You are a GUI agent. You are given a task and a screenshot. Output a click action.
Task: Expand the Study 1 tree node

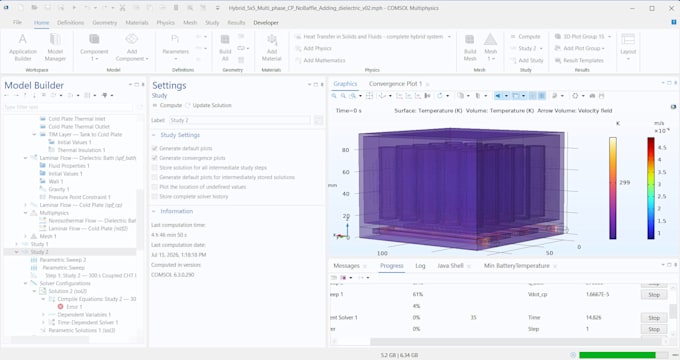coord(16,244)
